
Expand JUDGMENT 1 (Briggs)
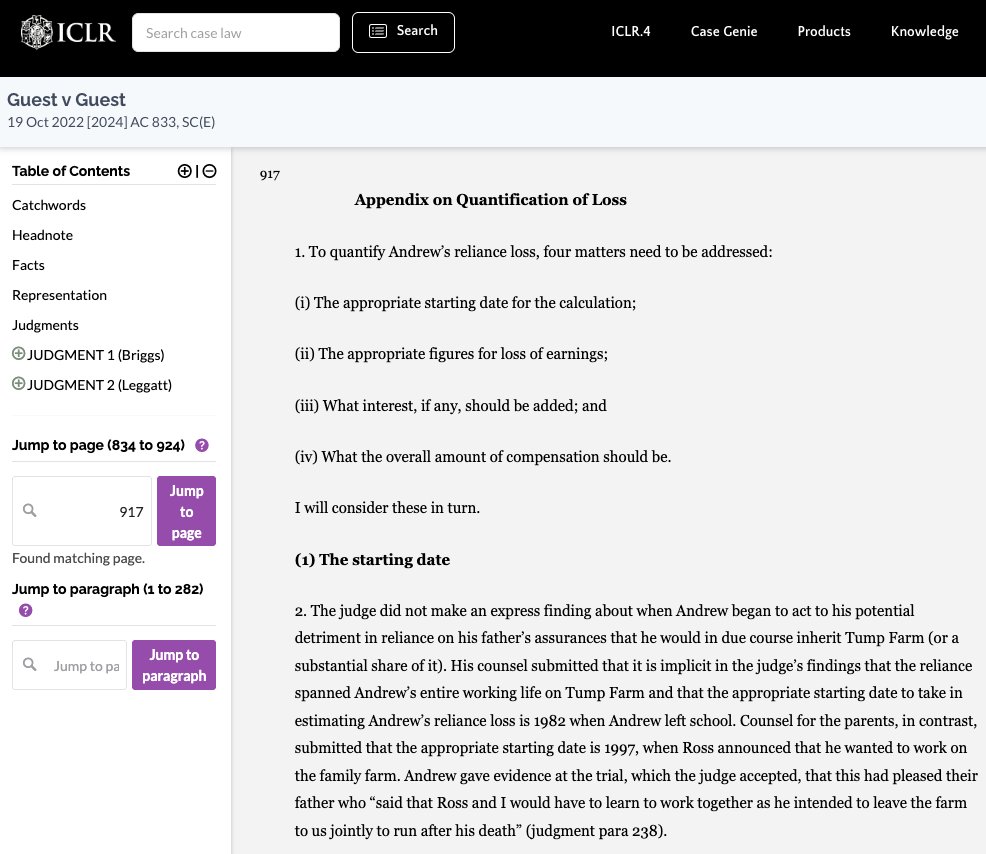[x=19, y=353]
